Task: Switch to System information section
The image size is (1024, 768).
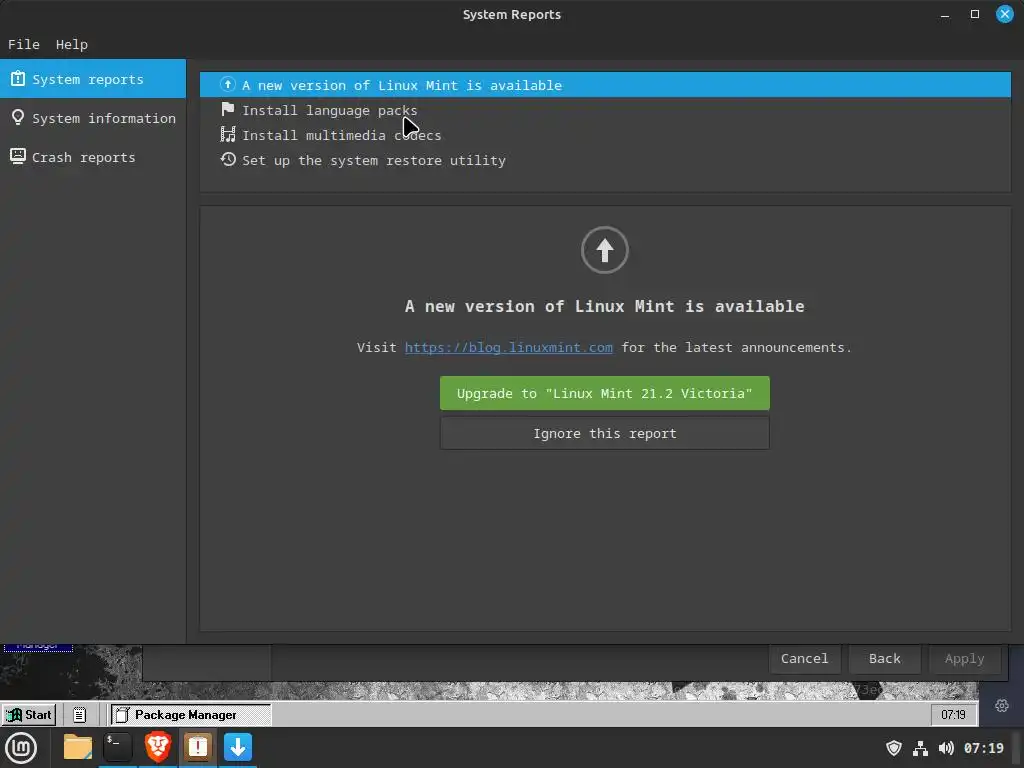Action: pyautogui.click(x=93, y=118)
